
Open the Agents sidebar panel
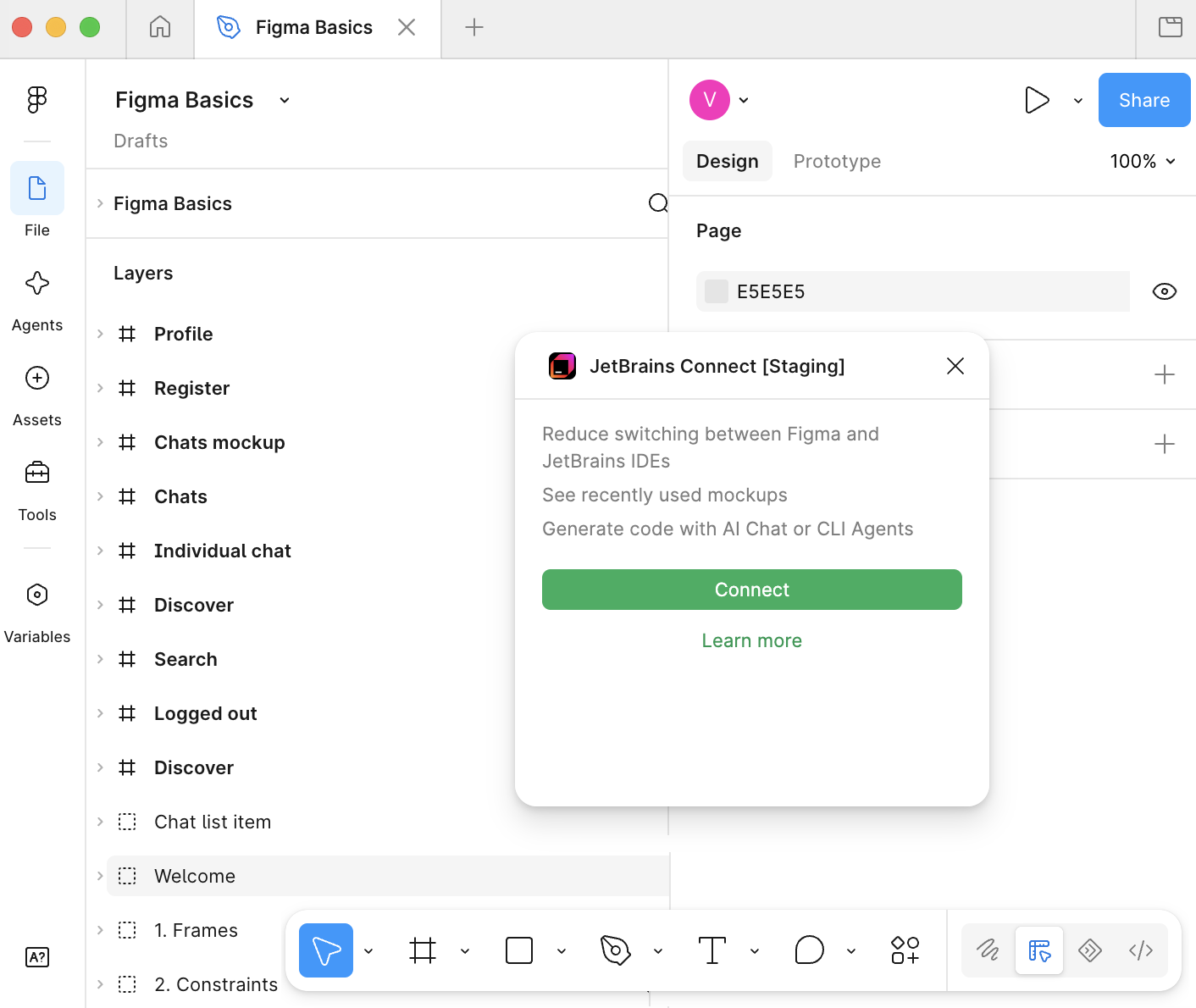(x=37, y=283)
